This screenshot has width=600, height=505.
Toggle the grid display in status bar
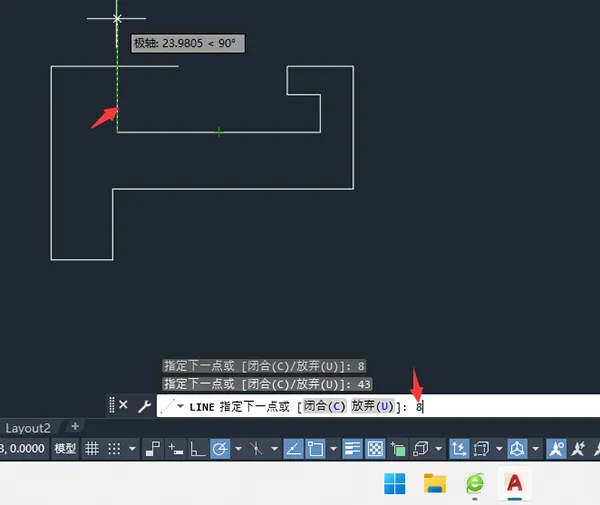point(92,448)
